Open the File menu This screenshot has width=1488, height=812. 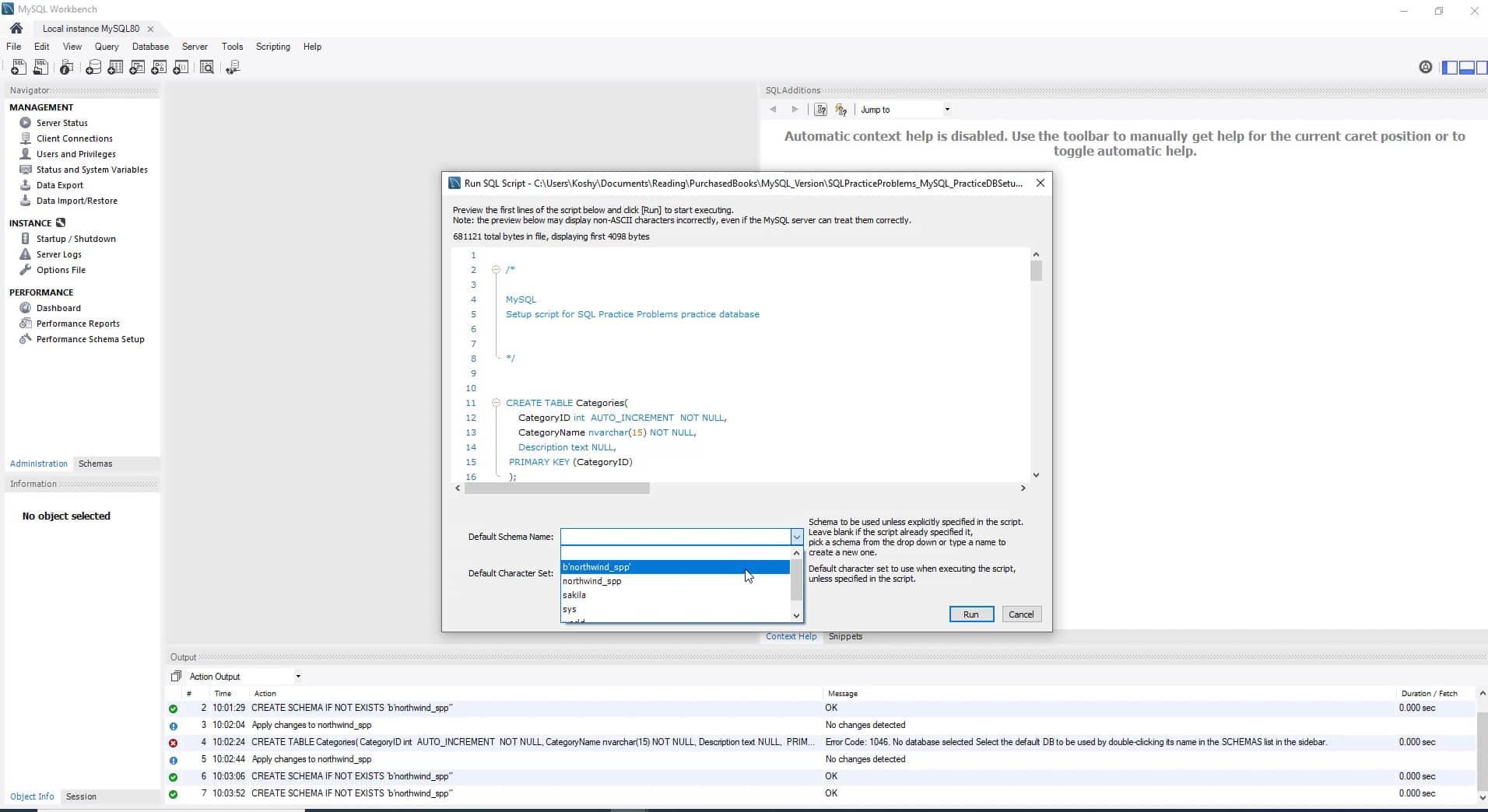coord(14,47)
